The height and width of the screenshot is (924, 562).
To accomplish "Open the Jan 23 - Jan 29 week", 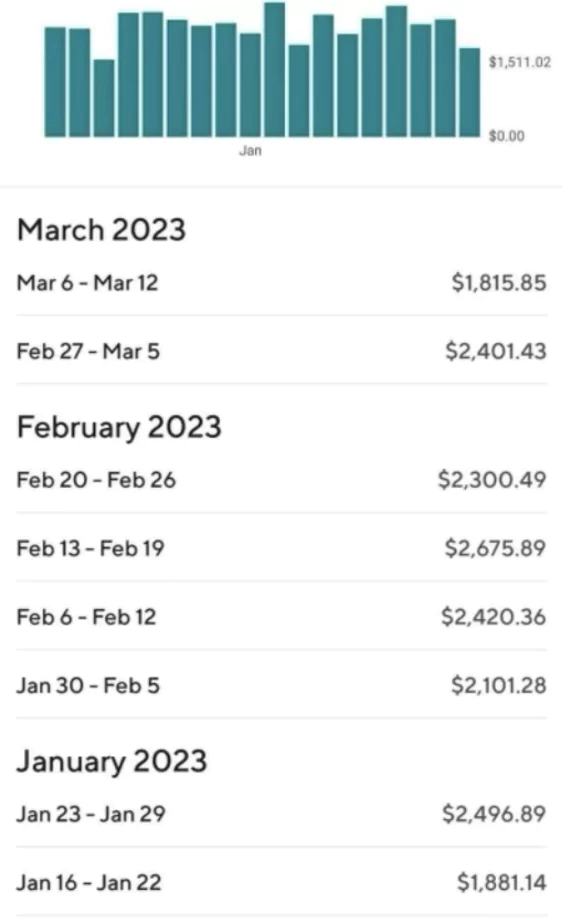I will pyautogui.click(x=282, y=814).
